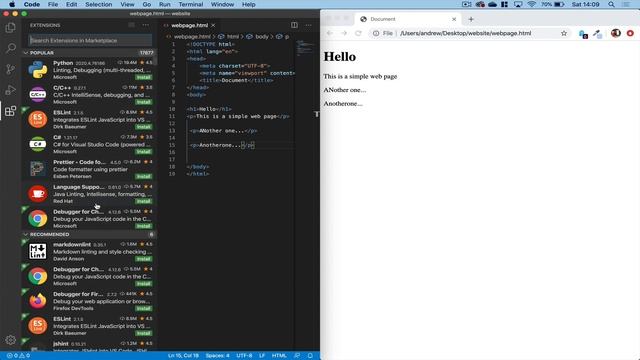Click the Python extension title

pos(63,63)
